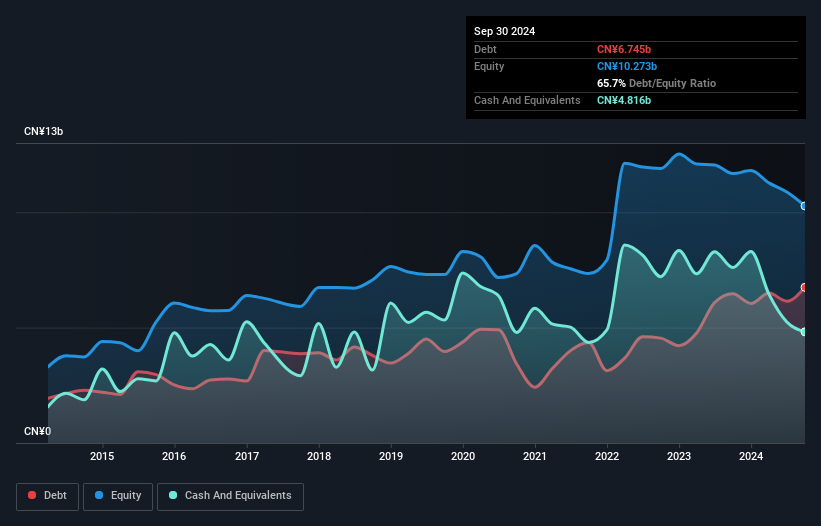Click the 2020 x-axis label
The image size is (821, 526).
coord(463,456)
